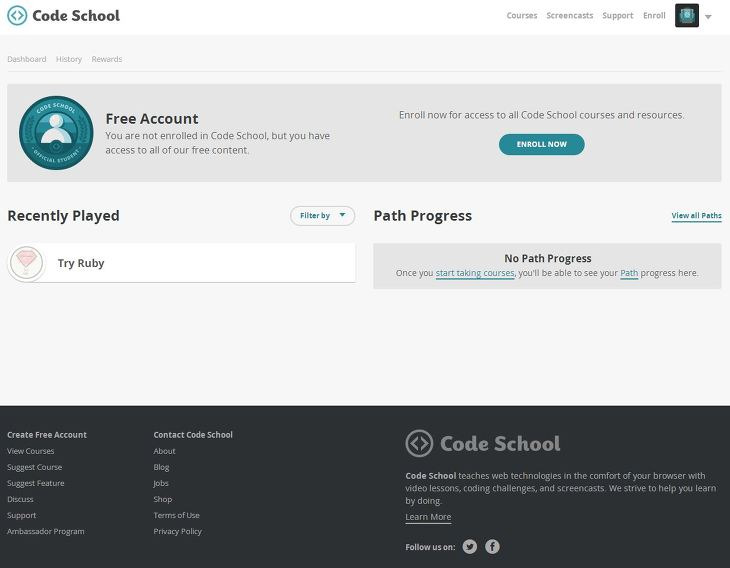
Task: Follow the 'start taking courses' link
Action: point(475,273)
